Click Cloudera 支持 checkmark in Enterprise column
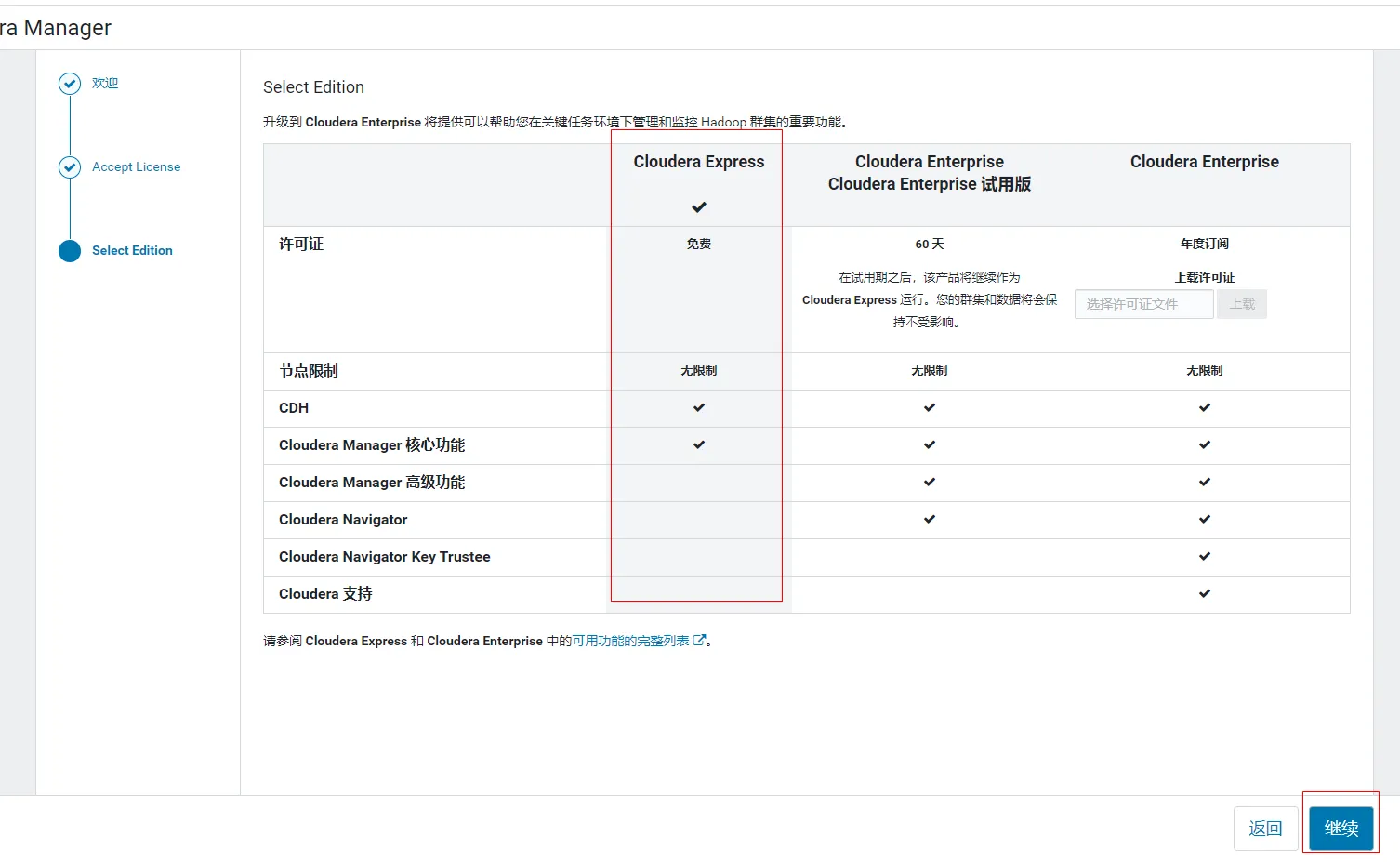 click(x=1205, y=593)
